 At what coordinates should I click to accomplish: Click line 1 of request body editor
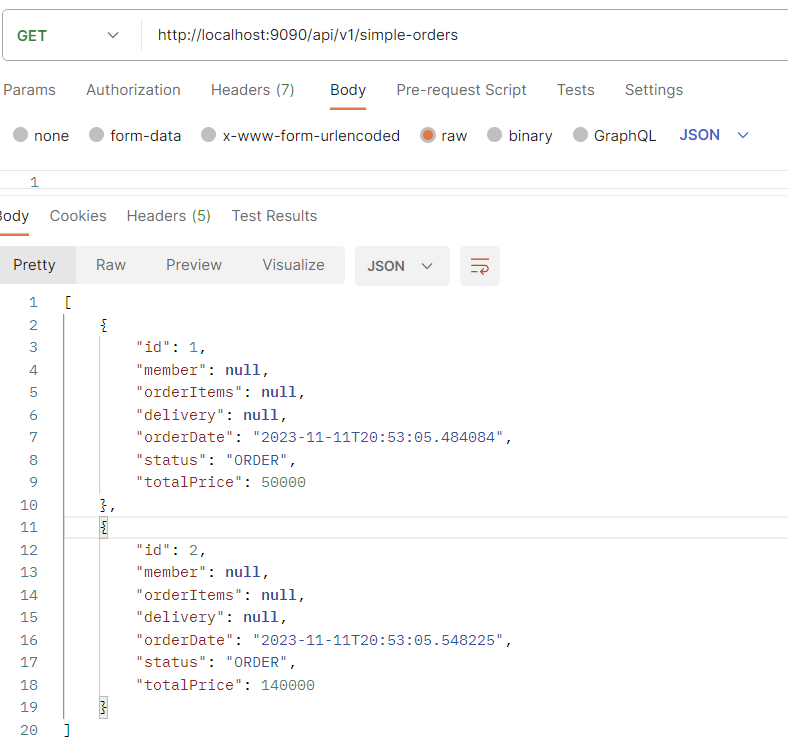[x=394, y=181]
